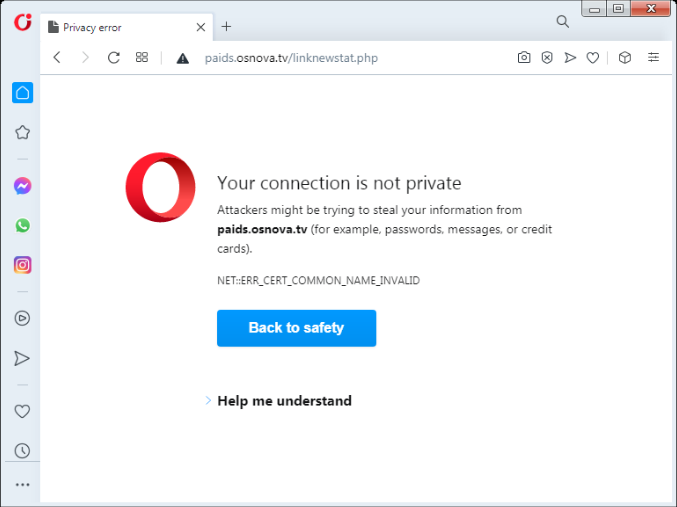The width and height of the screenshot is (677, 507).
Task: Open Instagram sidebar panel
Action: (x=22, y=265)
